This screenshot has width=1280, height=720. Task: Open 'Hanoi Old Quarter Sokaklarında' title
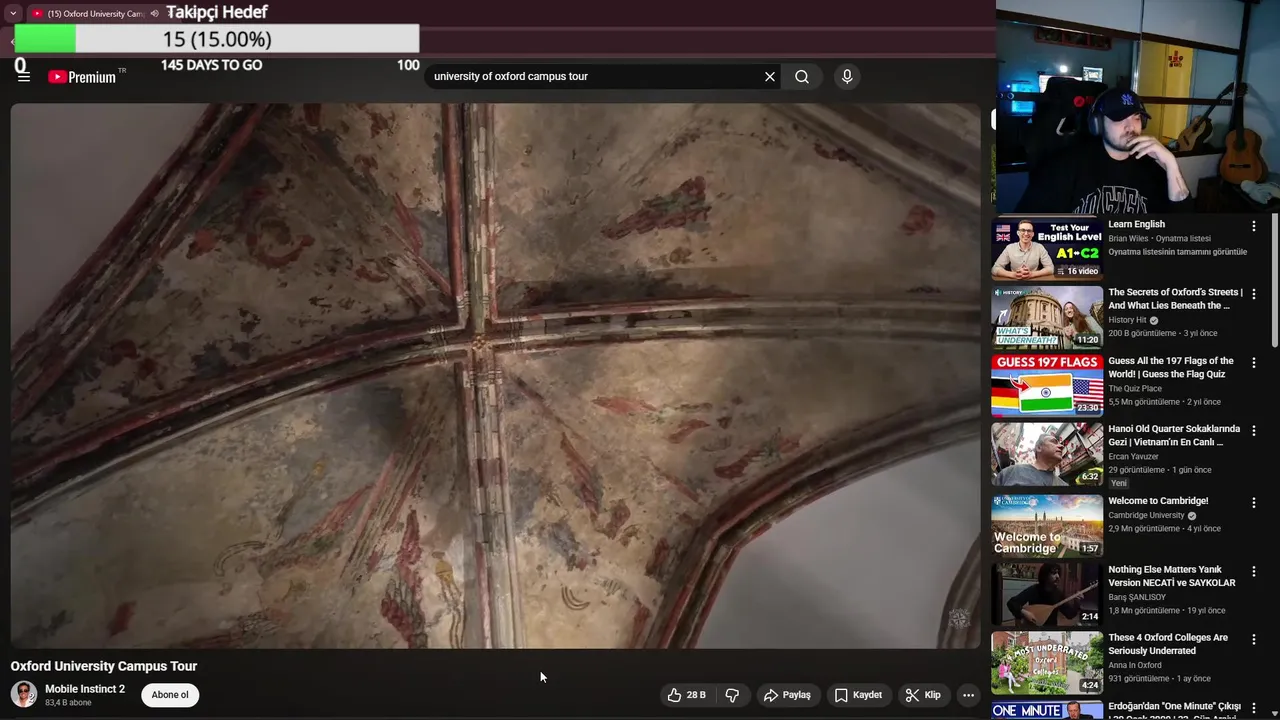click(x=1174, y=435)
